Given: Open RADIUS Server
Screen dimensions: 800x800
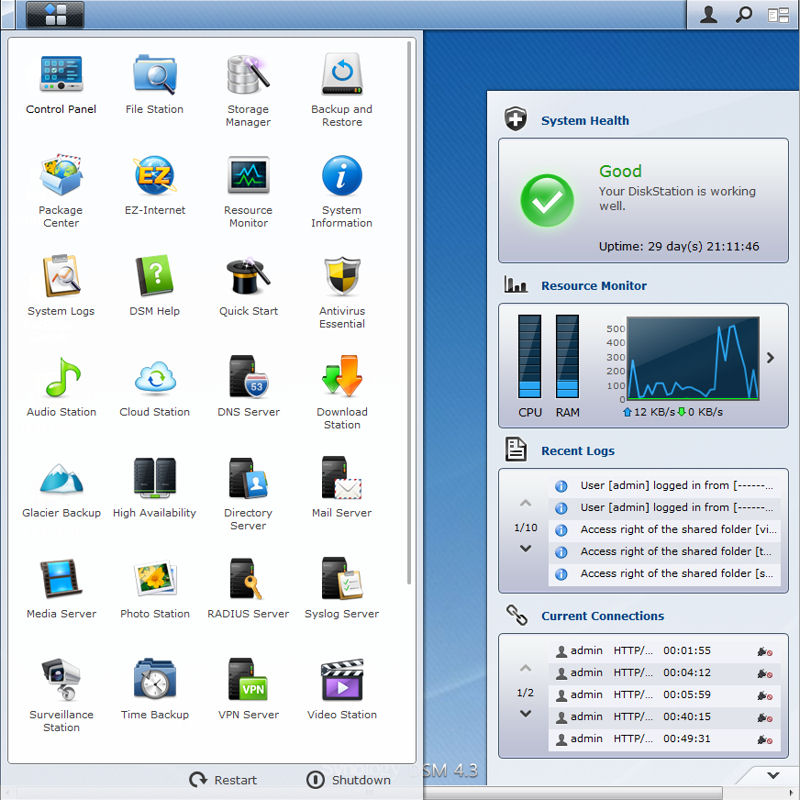Looking at the screenshot, I should tap(248, 588).
